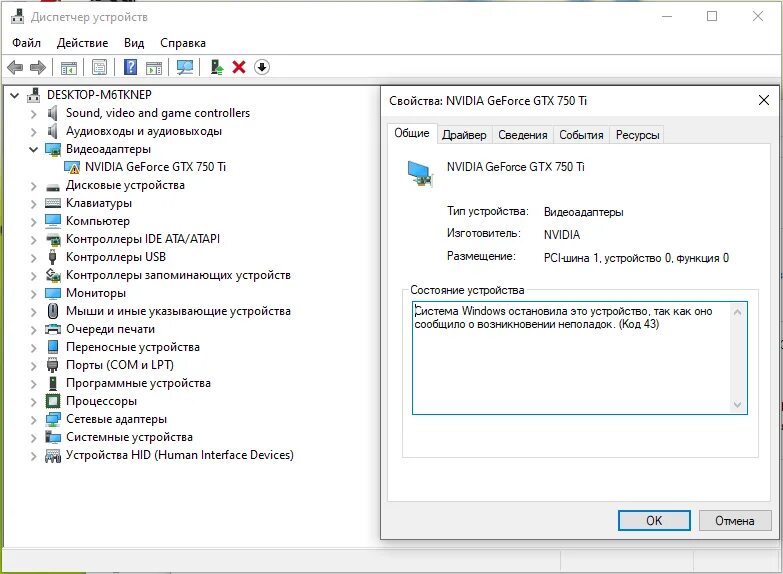Screen dimensions: 783x574
Task: Select the Мониторы tree row
Action: 96,293
